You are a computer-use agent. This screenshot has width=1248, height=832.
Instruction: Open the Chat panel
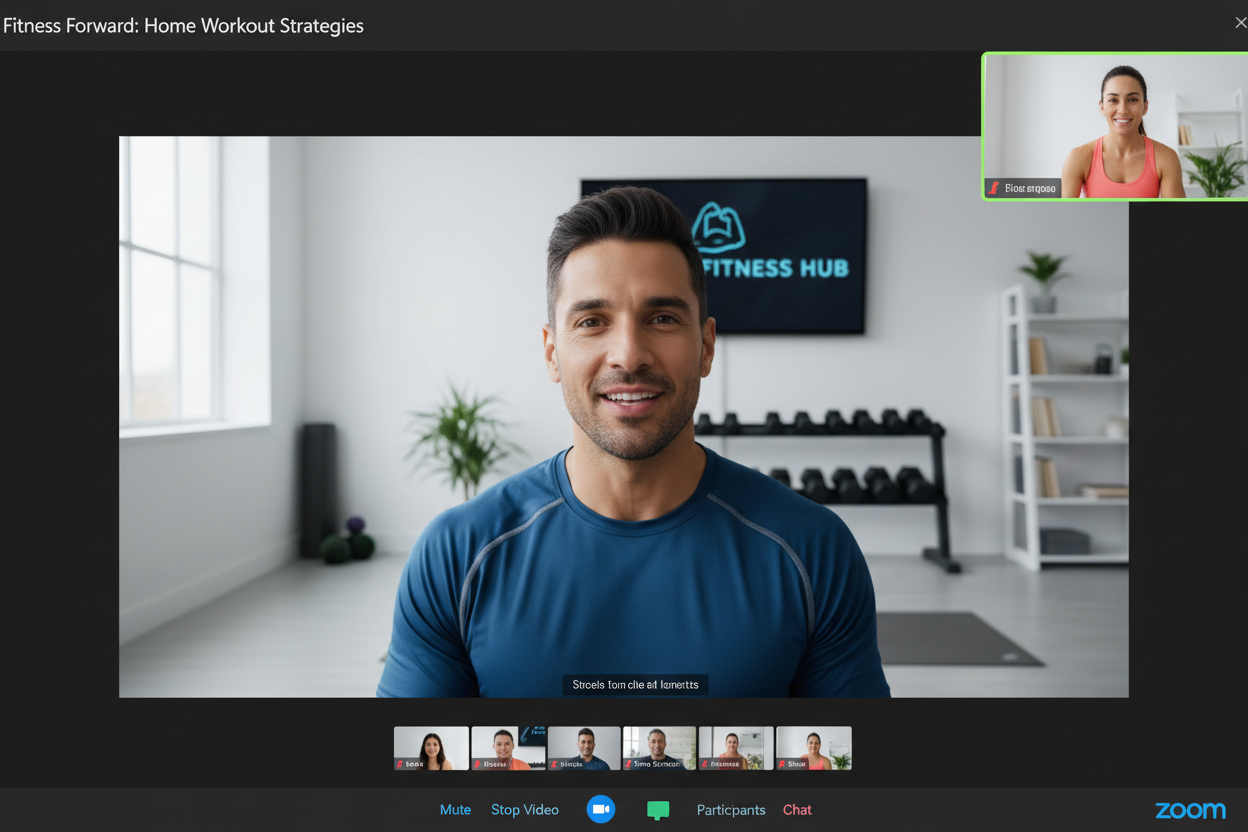[x=797, y=810]
